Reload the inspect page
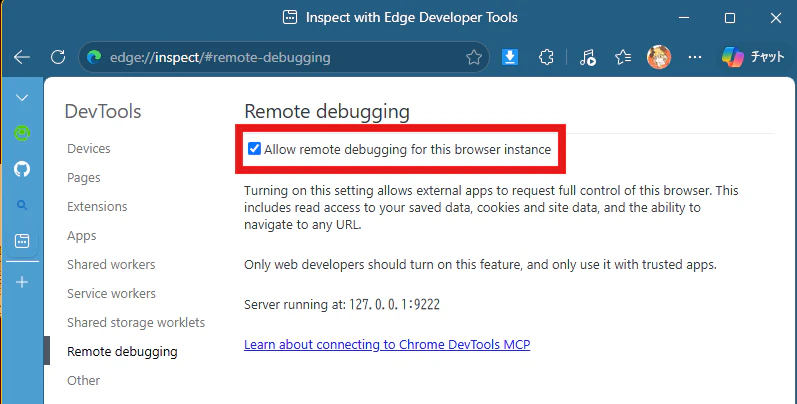Viewport: 797px width, 404px height. coord(58,57)
